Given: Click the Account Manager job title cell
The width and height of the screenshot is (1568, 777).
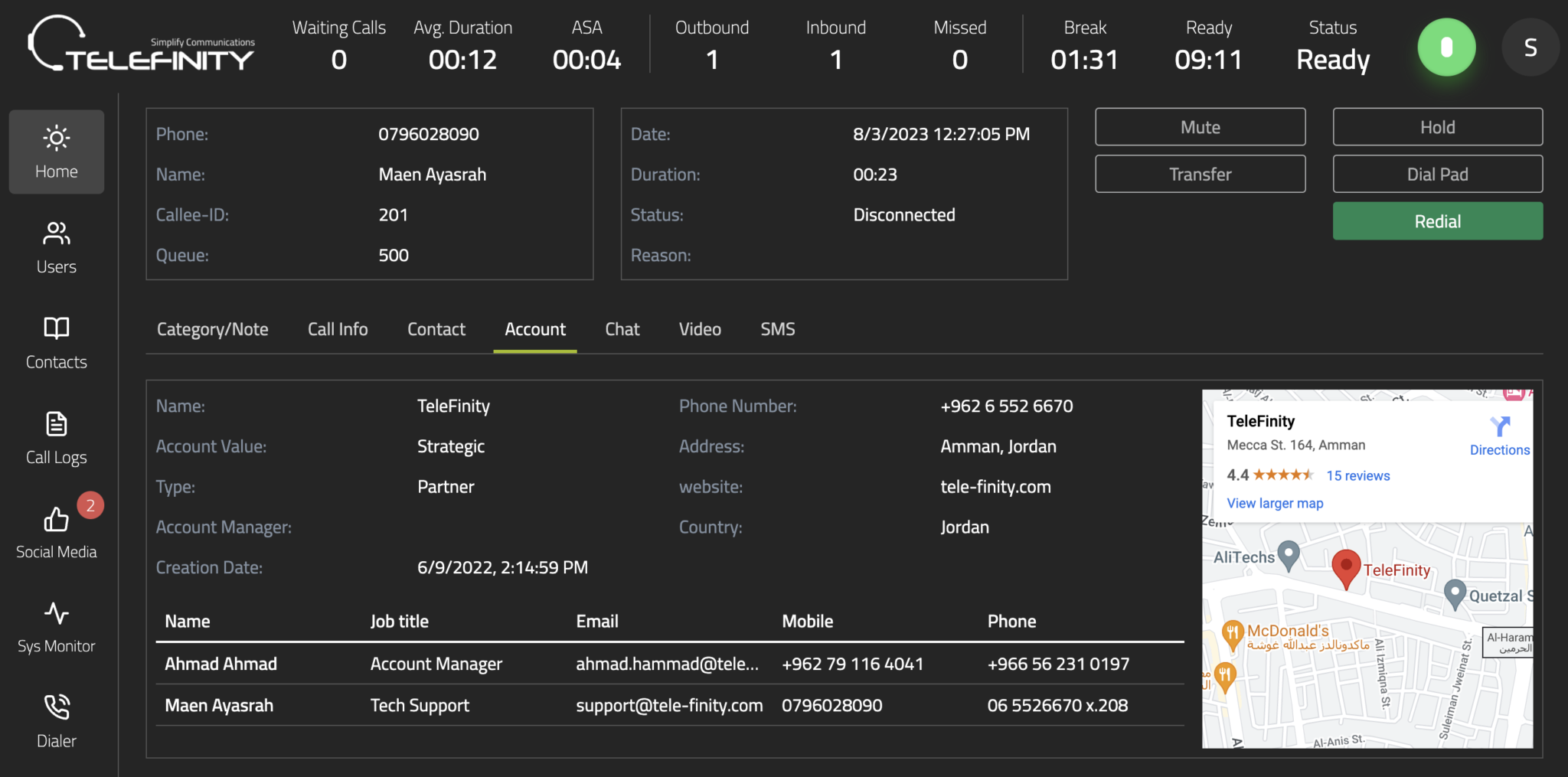Looking at the screenshot, I should click(436, 664).
